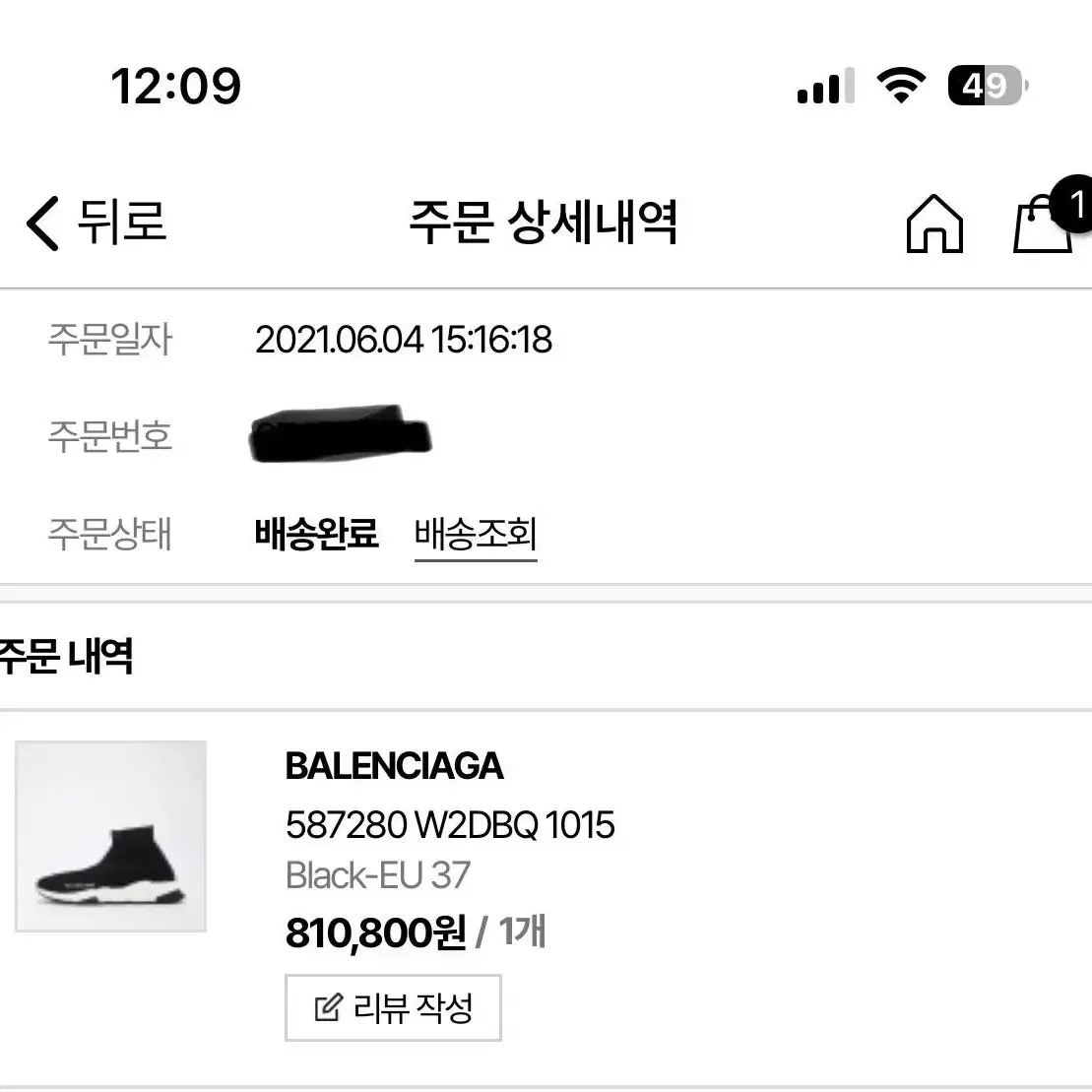
Task: Tap the BALENCIAGA brand name
Action: [x=394, y=766]
